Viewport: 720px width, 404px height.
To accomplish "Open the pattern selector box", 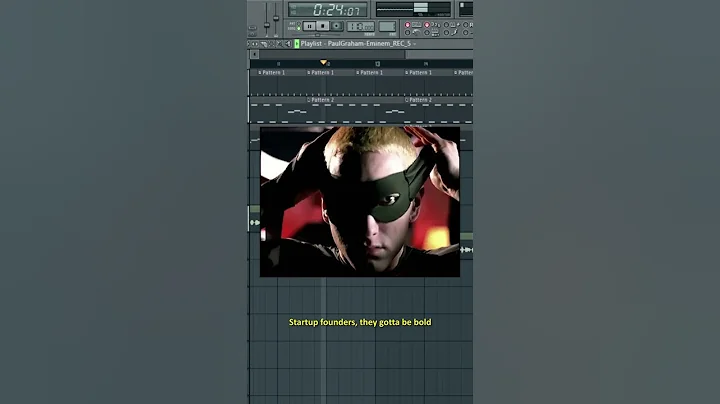I will pyautogui.click(x=387, y=26).
